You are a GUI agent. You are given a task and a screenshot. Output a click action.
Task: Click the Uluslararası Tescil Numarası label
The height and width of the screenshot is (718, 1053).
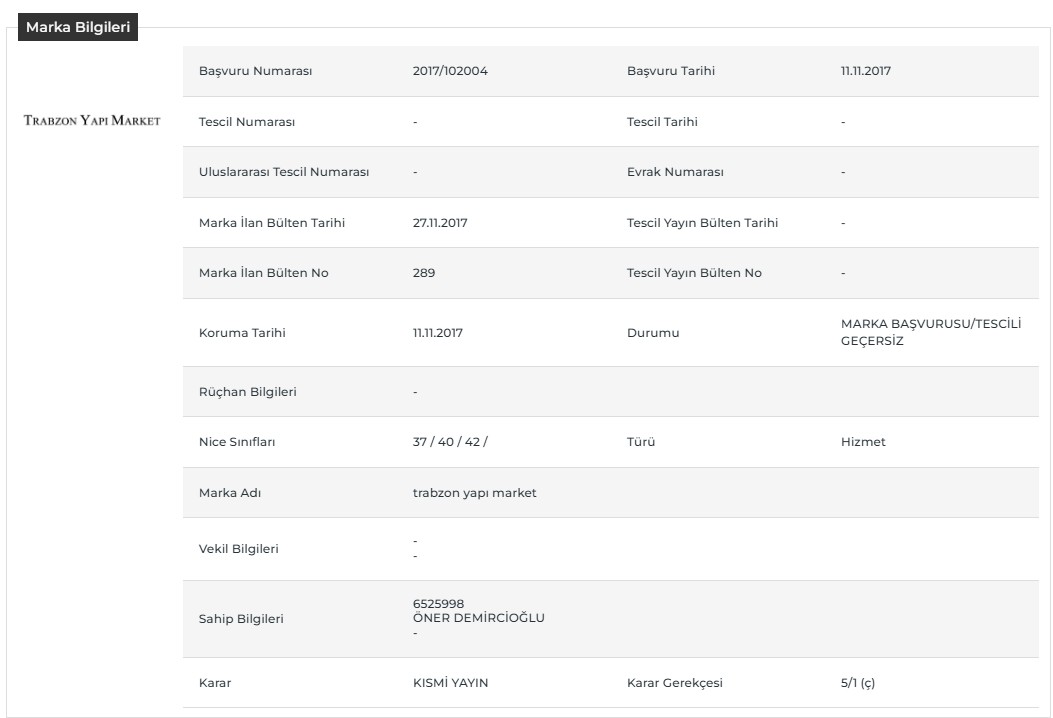[x=283, y=171]
